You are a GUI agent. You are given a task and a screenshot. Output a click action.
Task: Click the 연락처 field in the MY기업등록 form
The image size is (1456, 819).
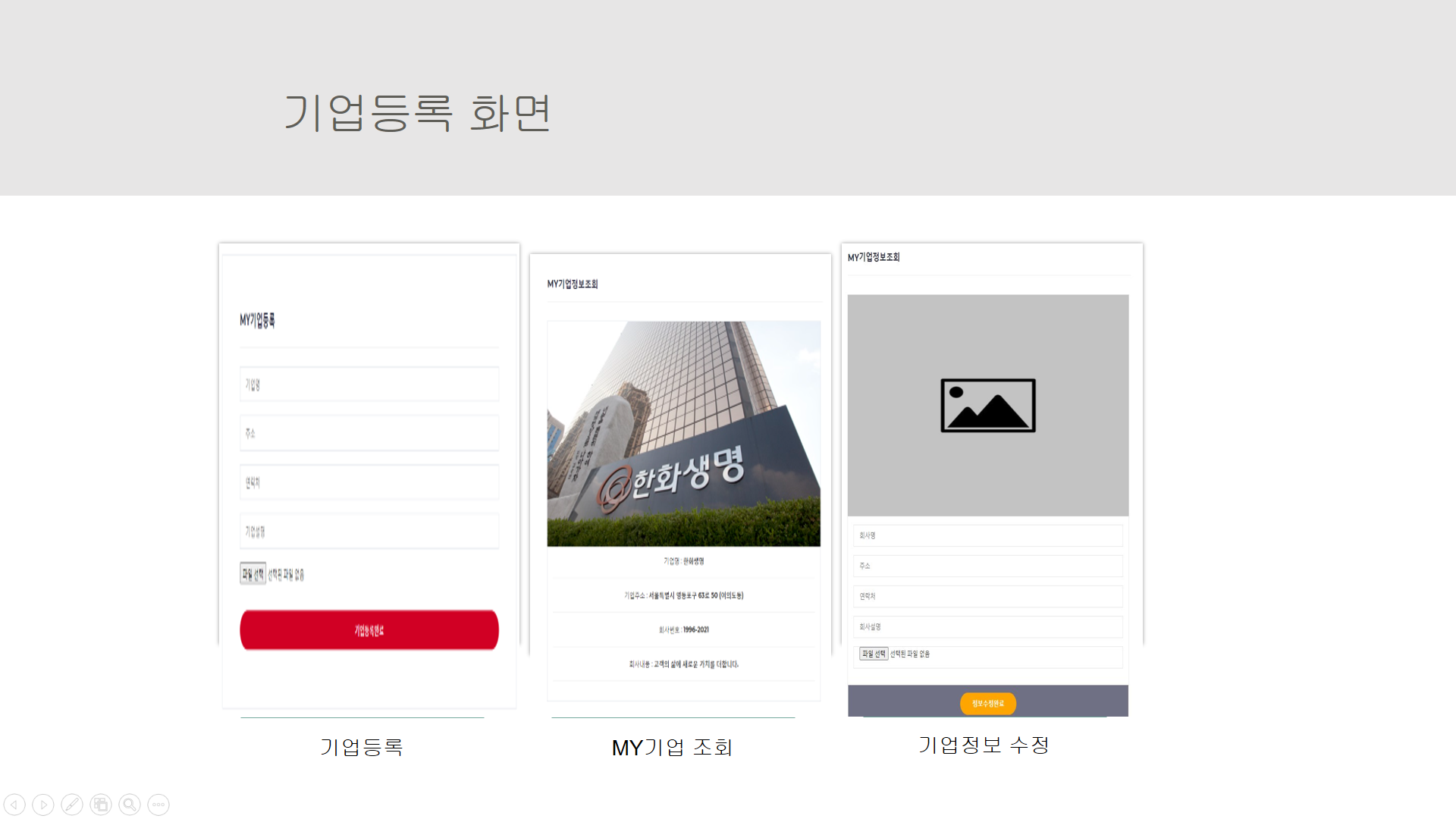click(369, 482)
